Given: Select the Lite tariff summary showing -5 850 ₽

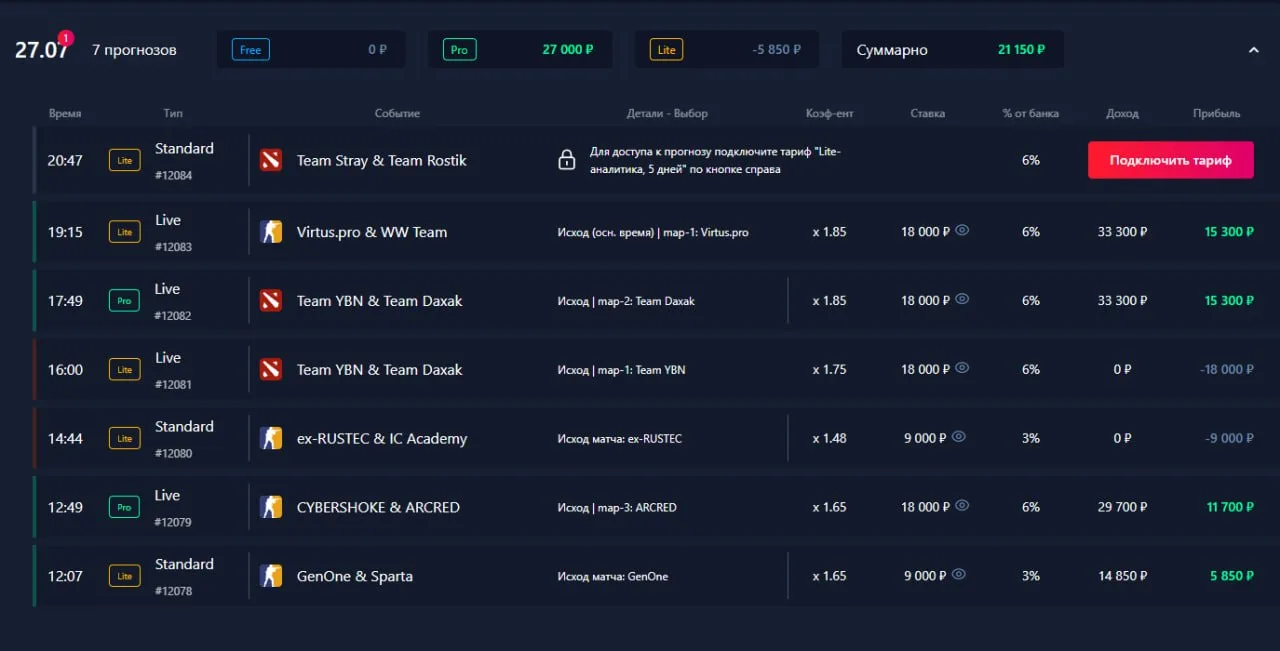Looking at the screenshot, I should coord(726,49).
